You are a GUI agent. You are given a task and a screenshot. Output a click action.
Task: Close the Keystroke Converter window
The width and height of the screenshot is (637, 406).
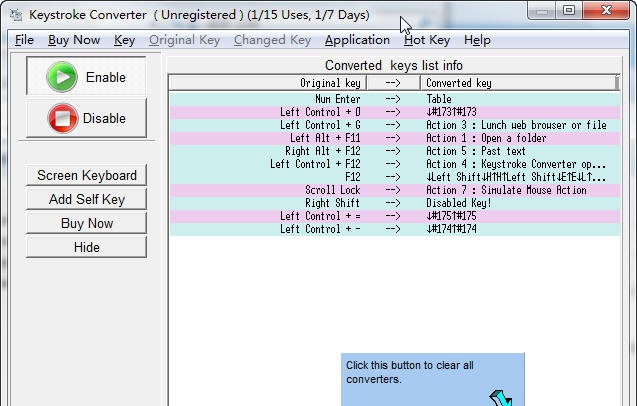point(606,11)
